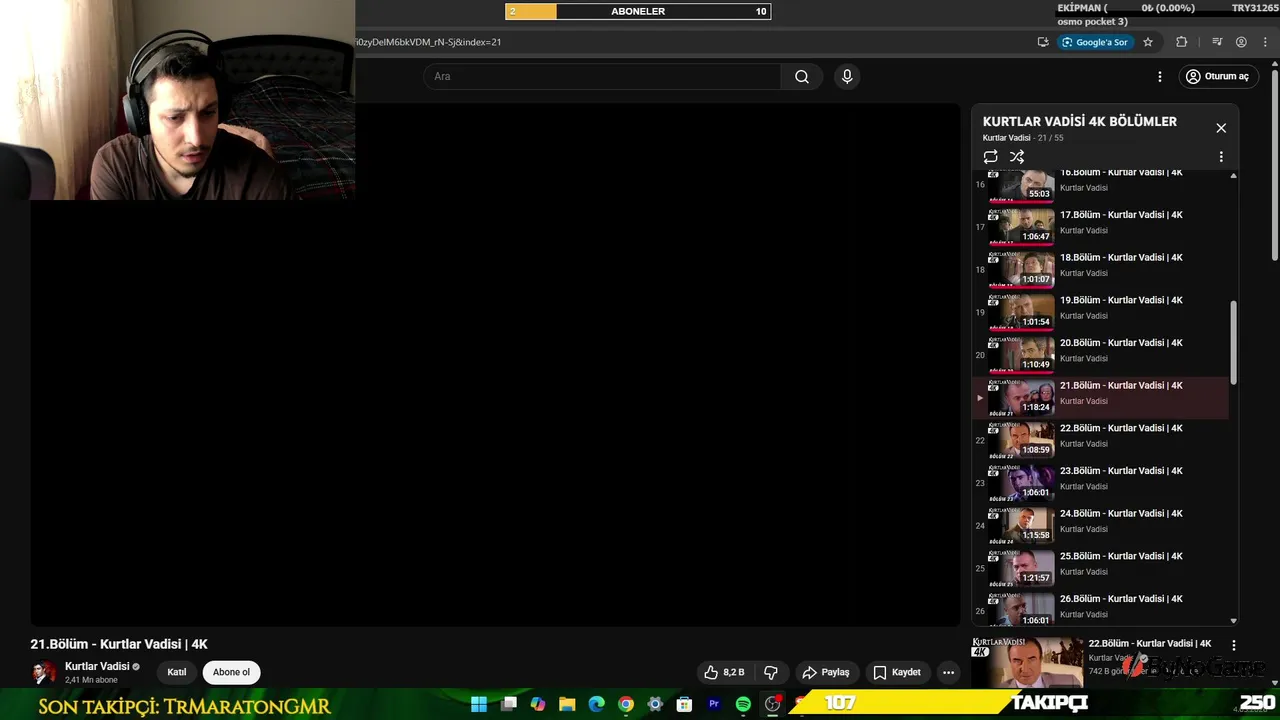Click the page vertical scrollbar thumb

(x=1275, y=163)
